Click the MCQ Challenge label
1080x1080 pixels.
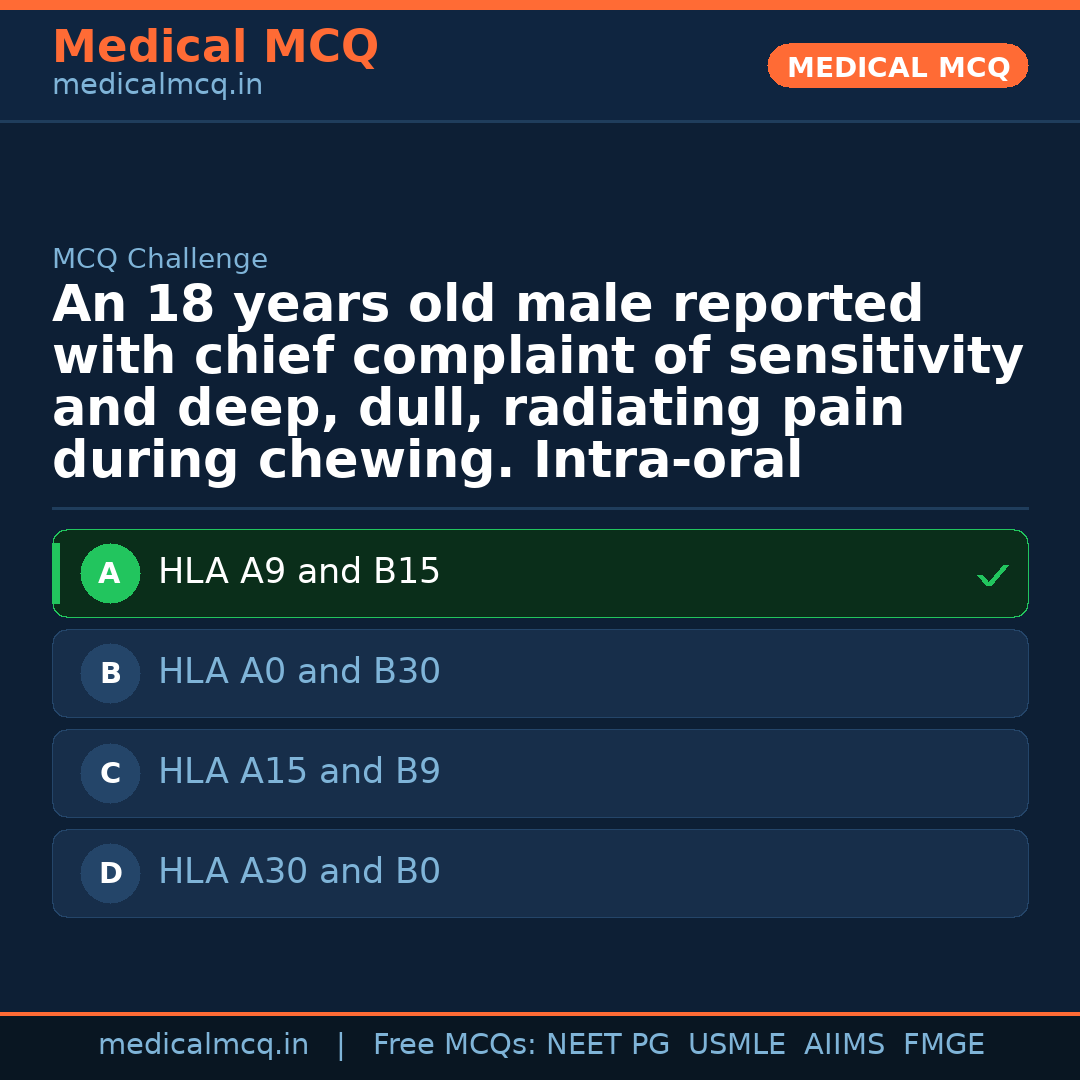coord(160,258)
